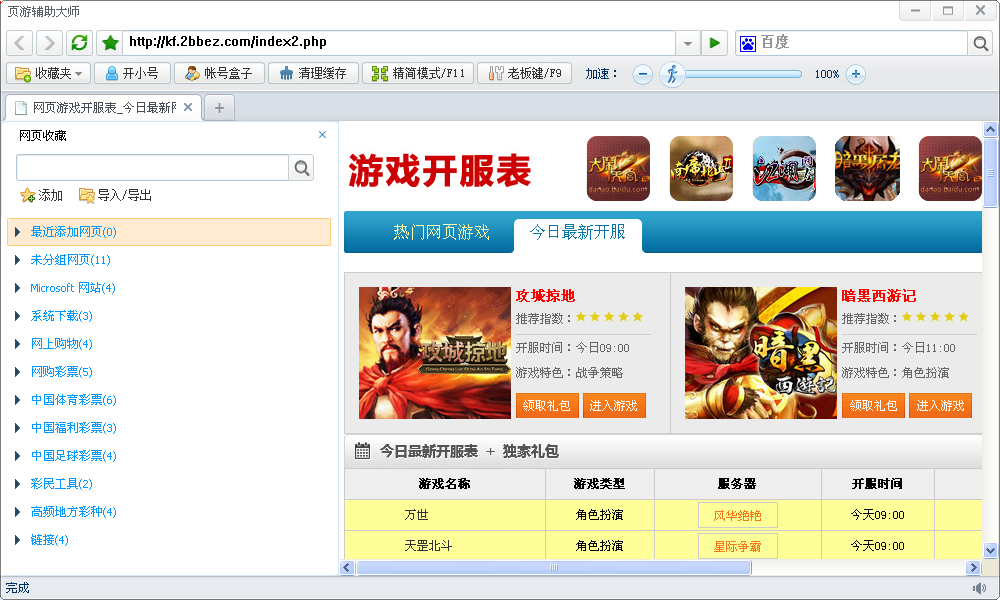Click the acceleration slider track
The image size is (1000, 600).
coord(743,75)
